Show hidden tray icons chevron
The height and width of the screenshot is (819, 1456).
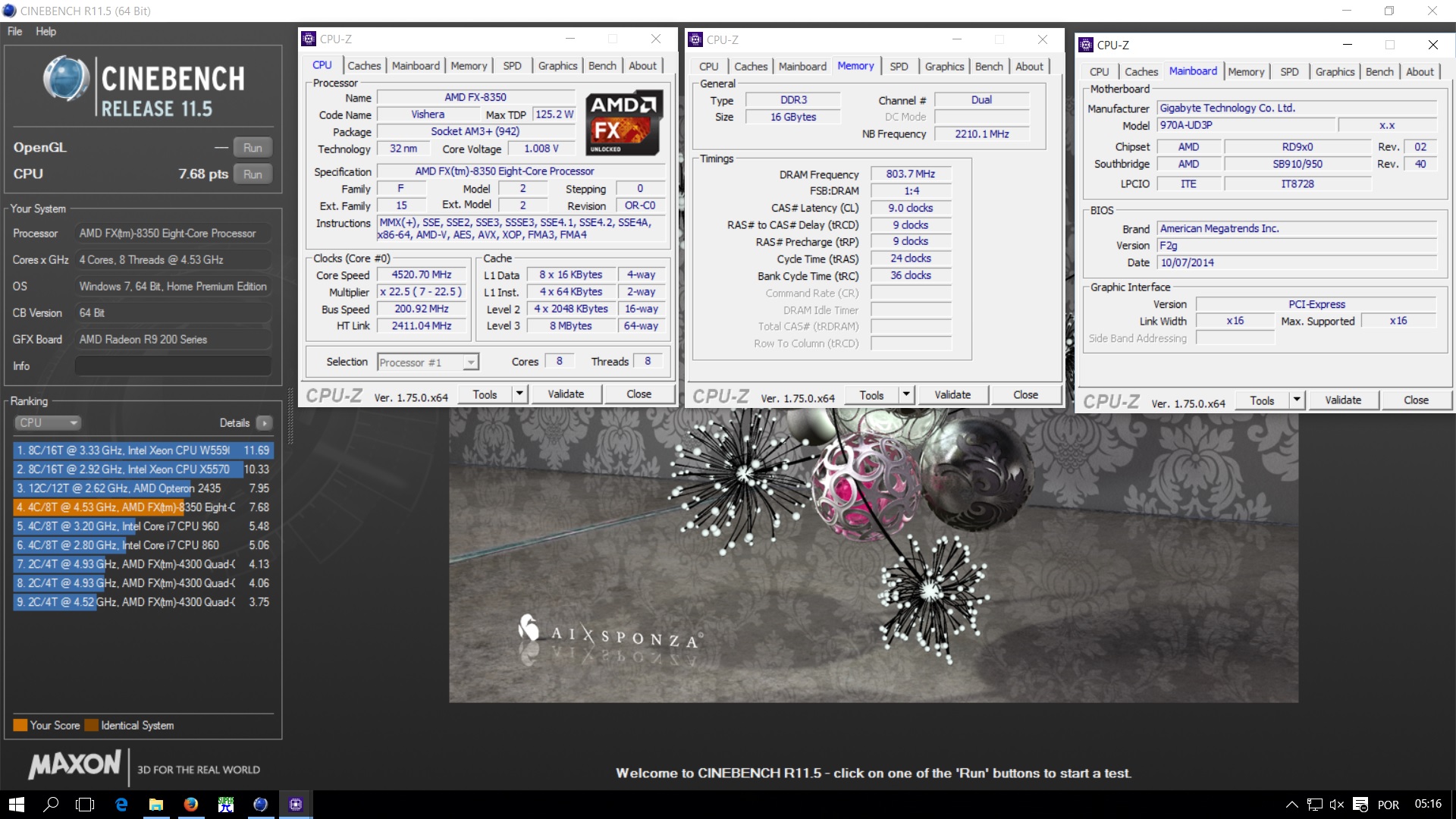(1291, 805)
